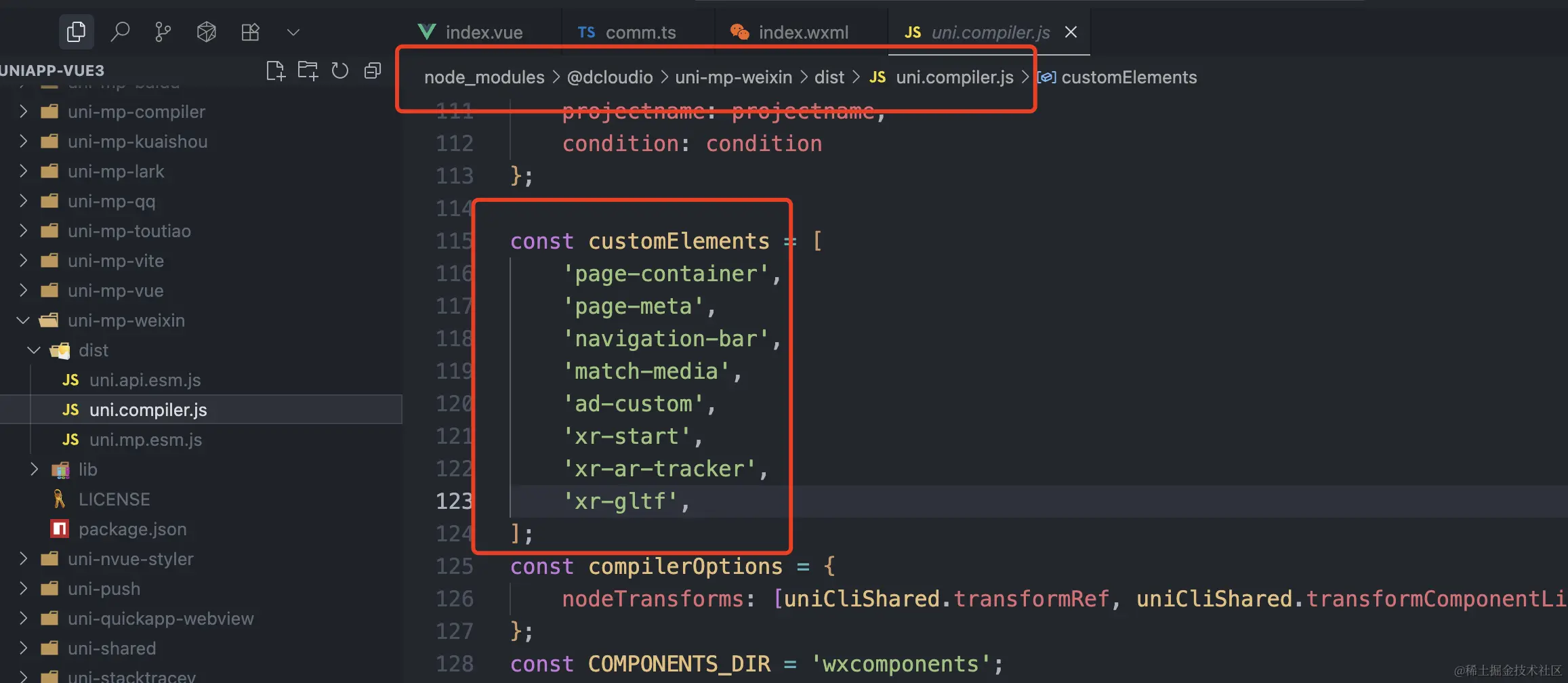
Task: Select uni.compiler.js in the file tree
Action: (x=148, y=410)
